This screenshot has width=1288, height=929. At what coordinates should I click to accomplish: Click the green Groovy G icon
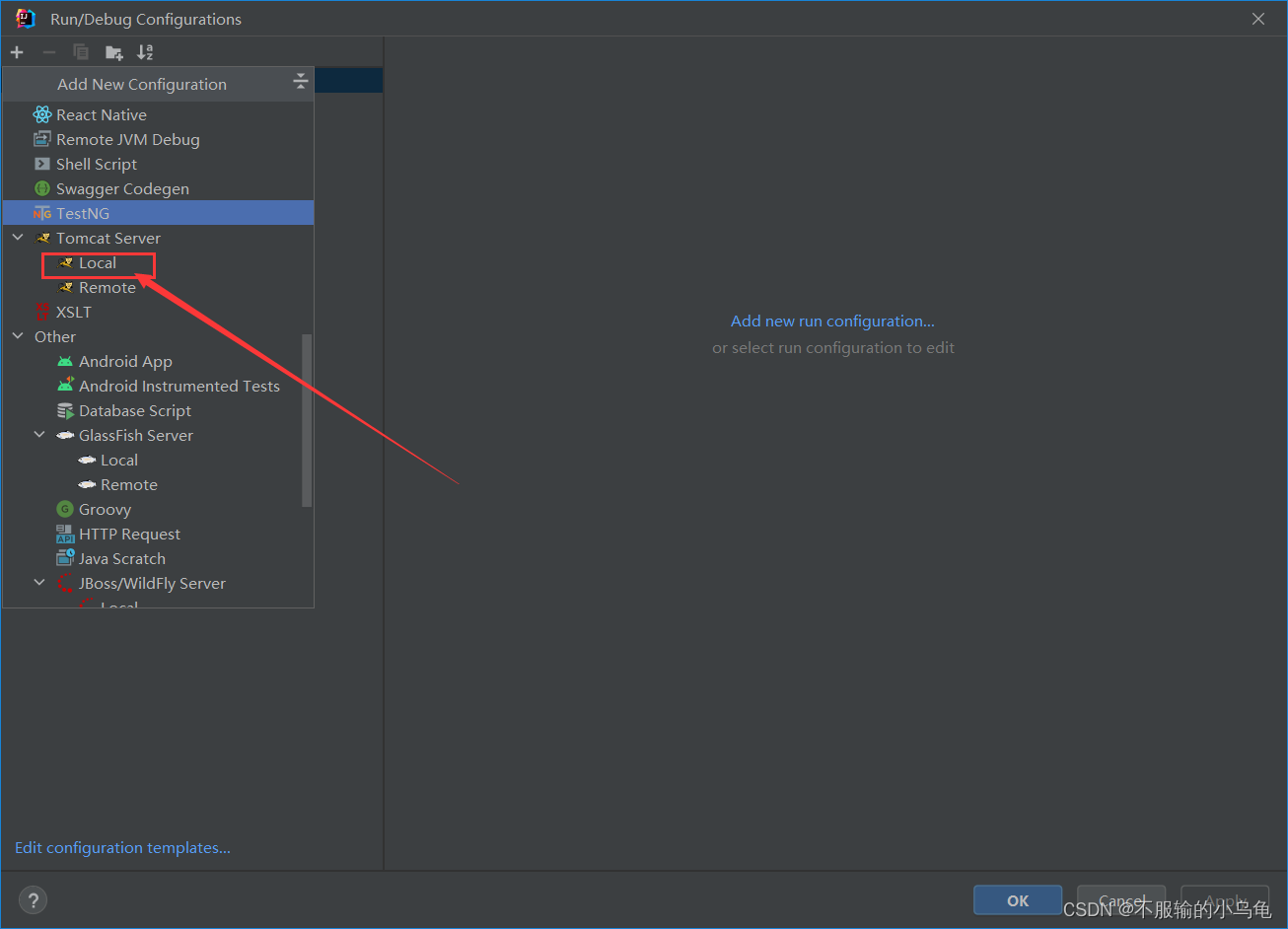coord(65,509)
